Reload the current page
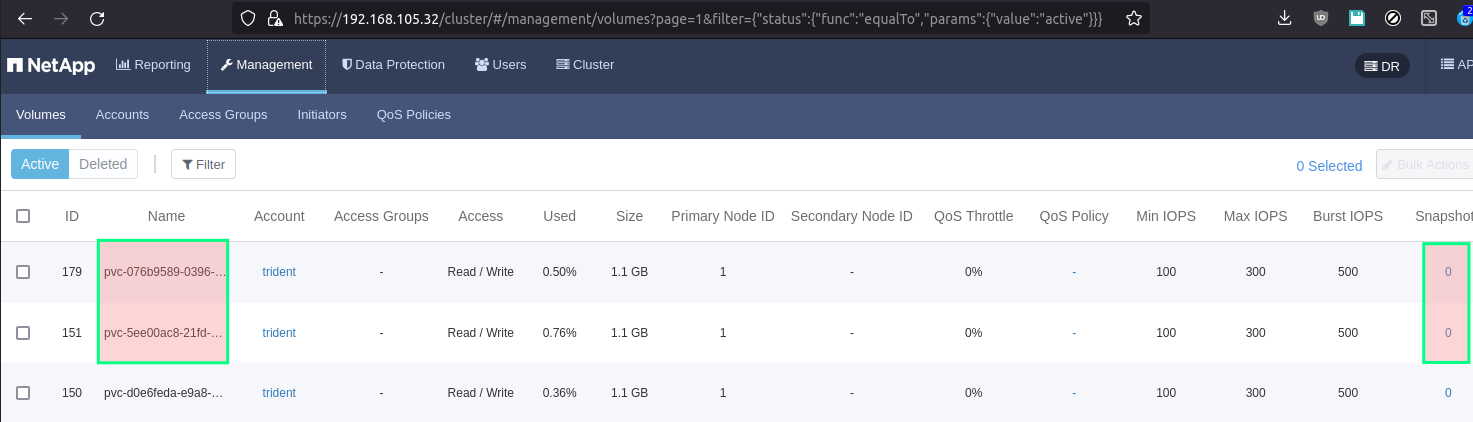1473x422 pixels. 97,19
